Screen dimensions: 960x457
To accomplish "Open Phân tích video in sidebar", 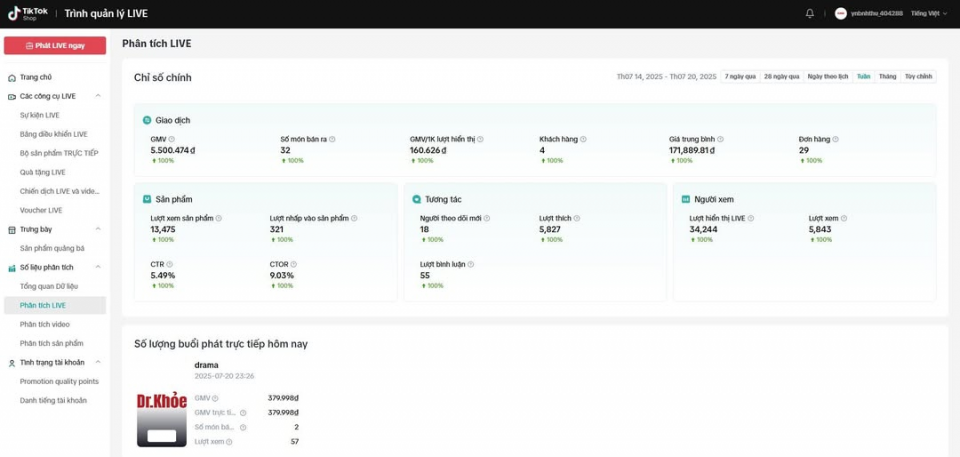I will point(45,324).
